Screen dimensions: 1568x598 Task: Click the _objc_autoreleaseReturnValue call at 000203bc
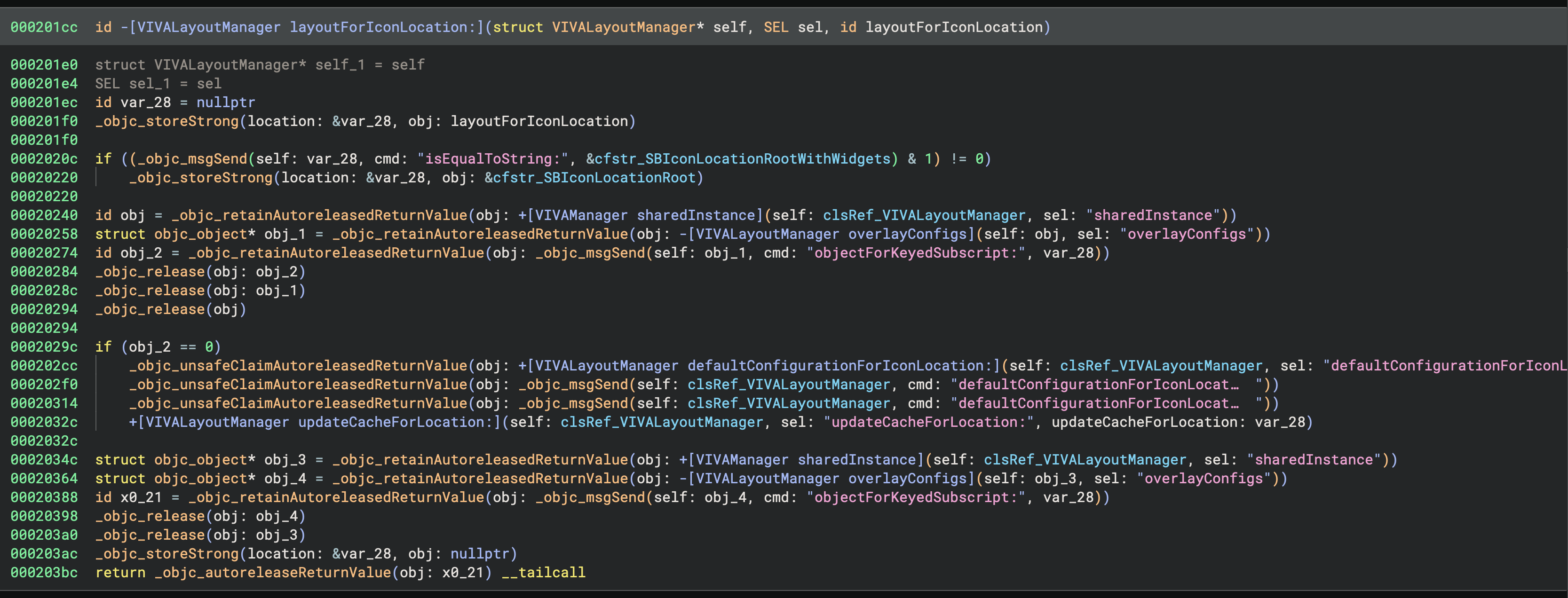(274, 573)
